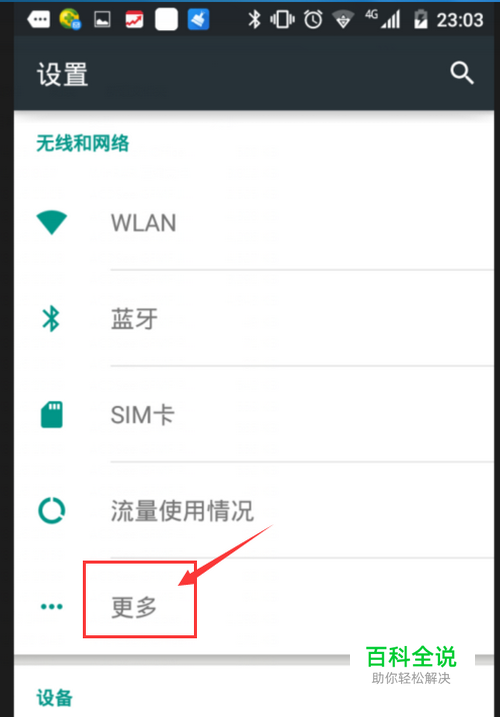This screenshot has width=500, height=717.
Task: Tap the Bluetooth icon beside 蓝牙
Action: tap(51, 318)
